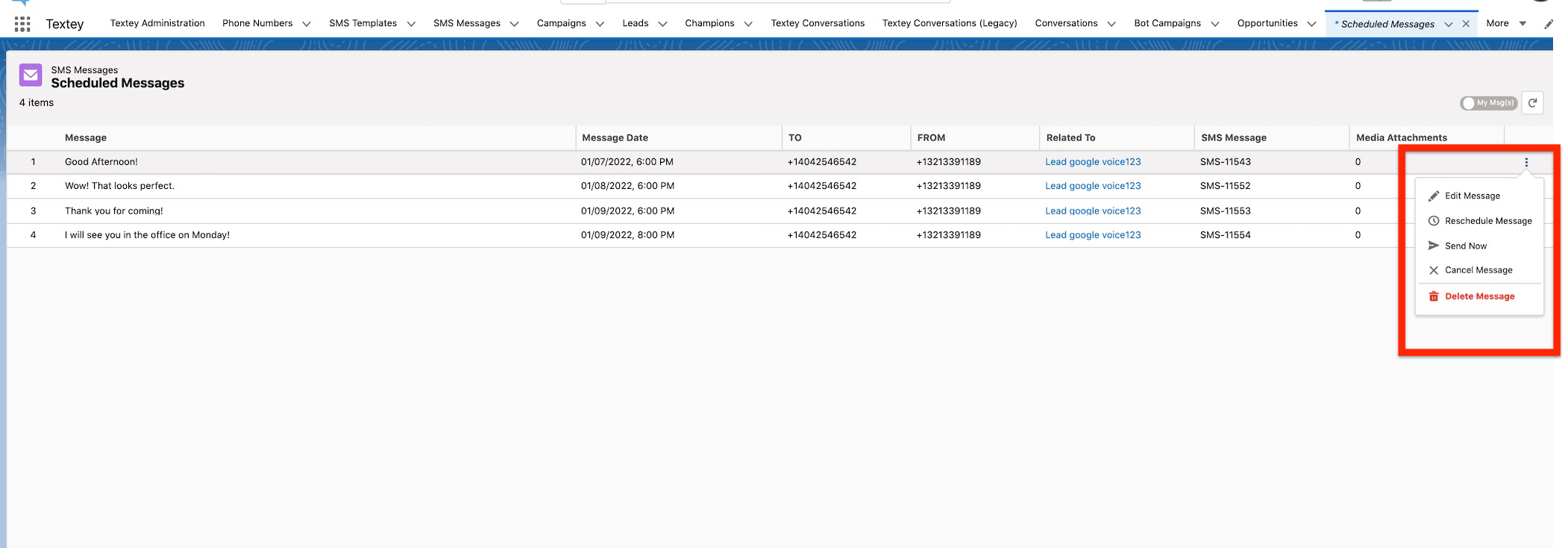
Task: Expand the Opportunities tab dropdown
Action: point(1311,24)
